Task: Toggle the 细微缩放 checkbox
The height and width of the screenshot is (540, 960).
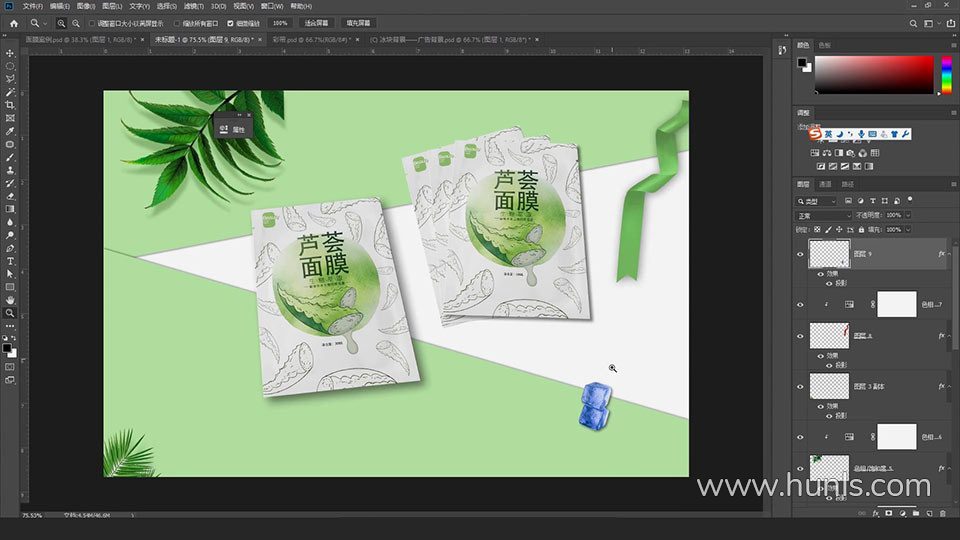Action: coord(231,22)
